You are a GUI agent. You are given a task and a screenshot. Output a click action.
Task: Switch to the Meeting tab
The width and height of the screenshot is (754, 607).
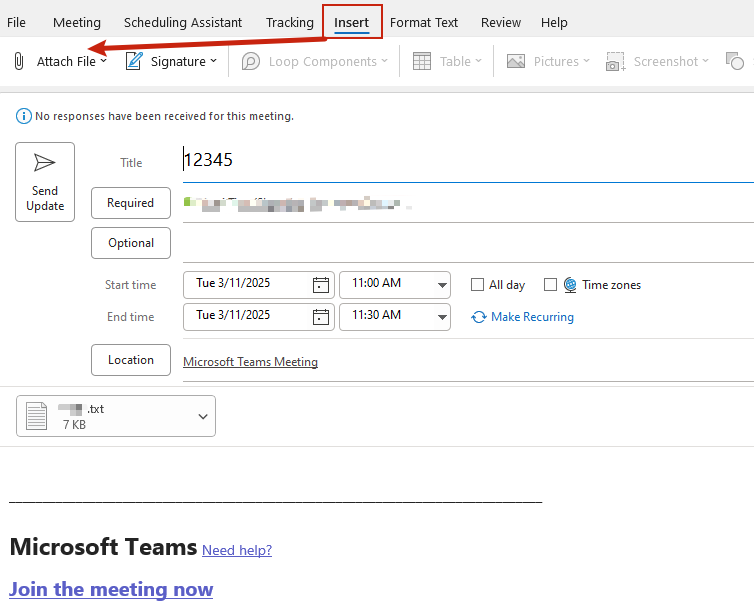77,23
